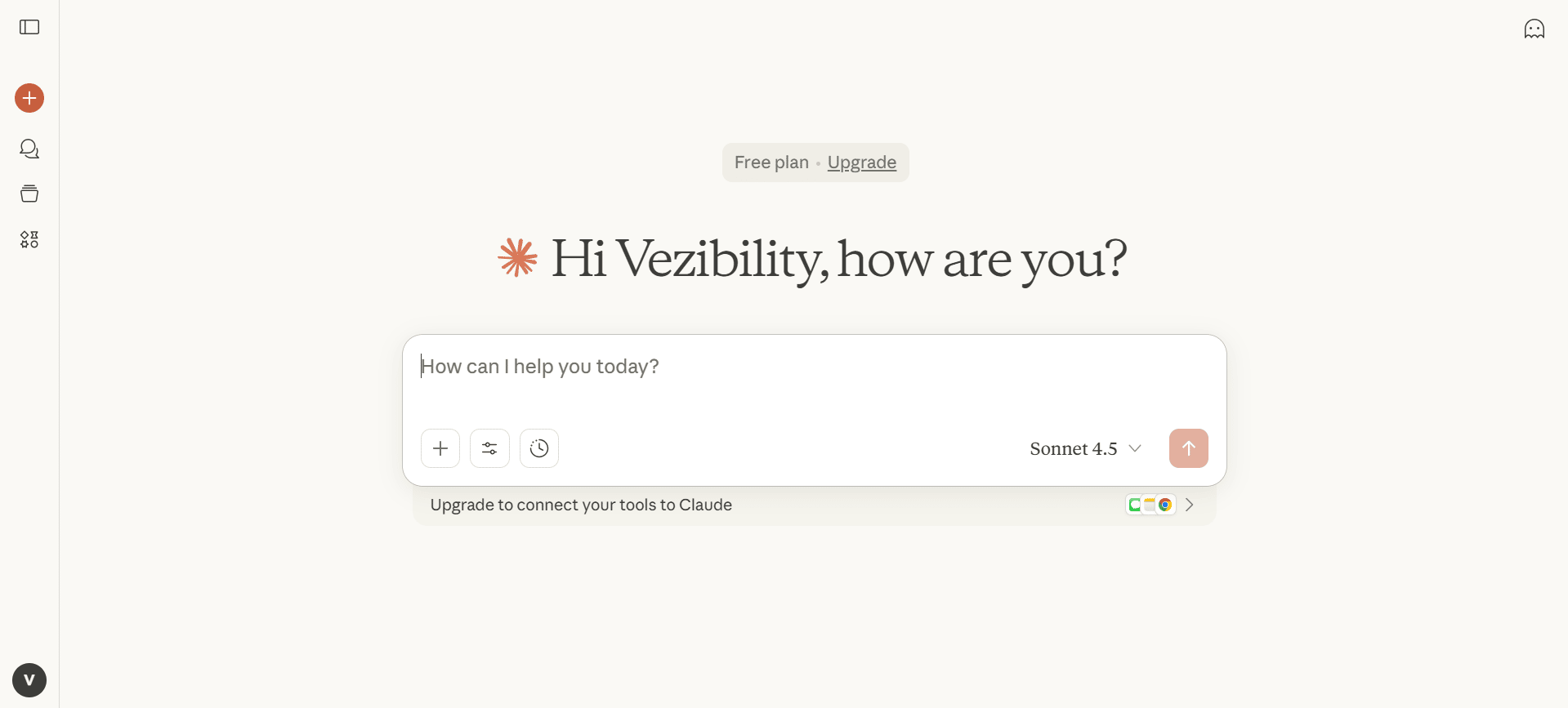This screenshot has height=708, width=1568.
Task: Enable incognito chat with the ghost icon
Action: coord(1534,29)
